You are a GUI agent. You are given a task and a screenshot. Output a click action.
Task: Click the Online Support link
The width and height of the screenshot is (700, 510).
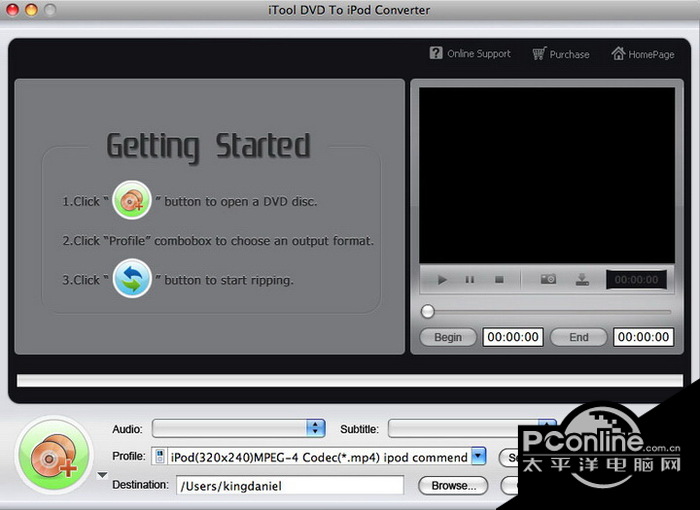[x=470, y=54]
